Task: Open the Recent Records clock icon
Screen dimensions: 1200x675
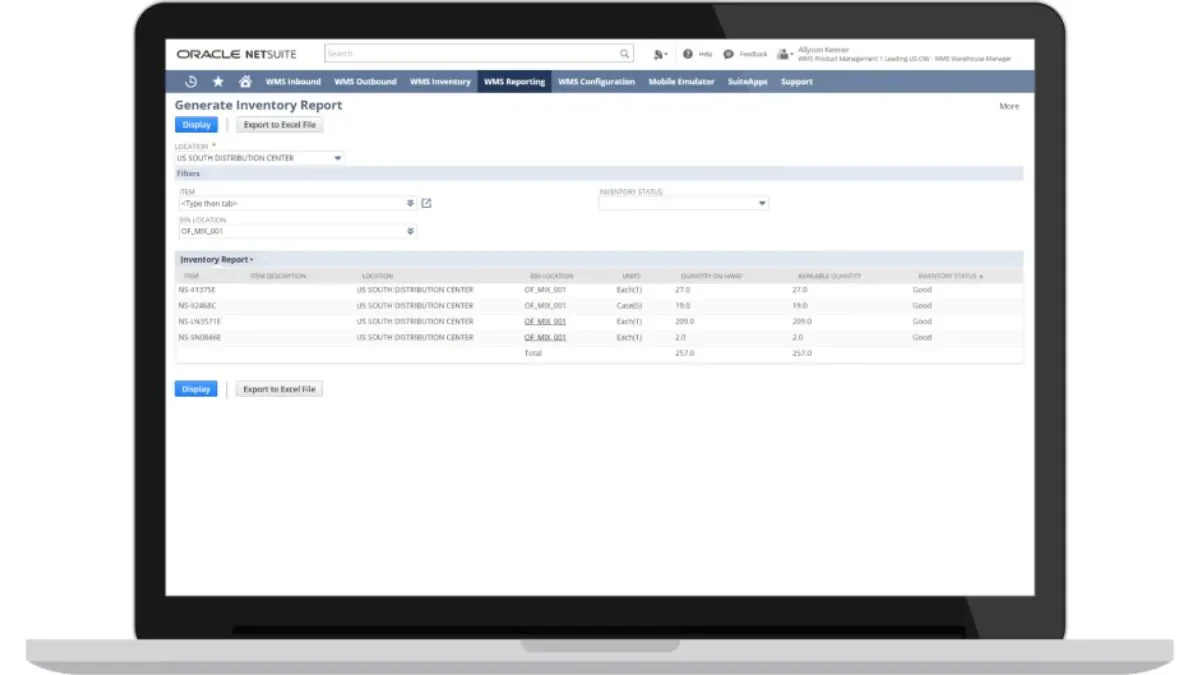Action: pyautogui.click(x=191, y=82)
